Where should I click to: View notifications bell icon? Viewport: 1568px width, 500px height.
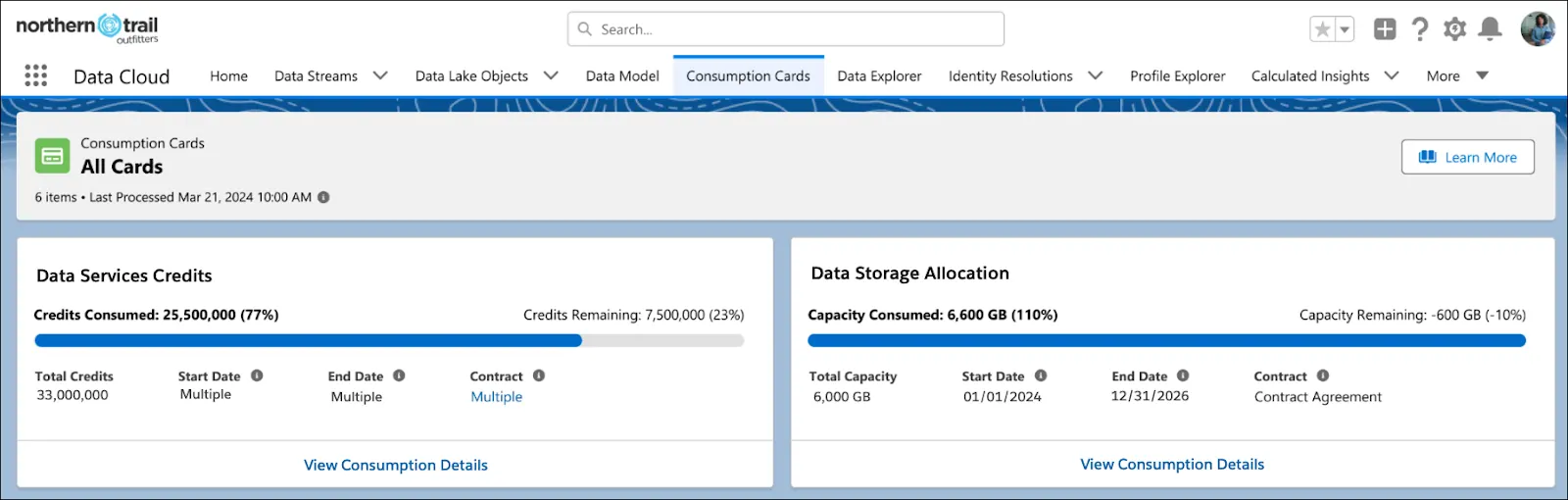click(x=1490, y=29)
